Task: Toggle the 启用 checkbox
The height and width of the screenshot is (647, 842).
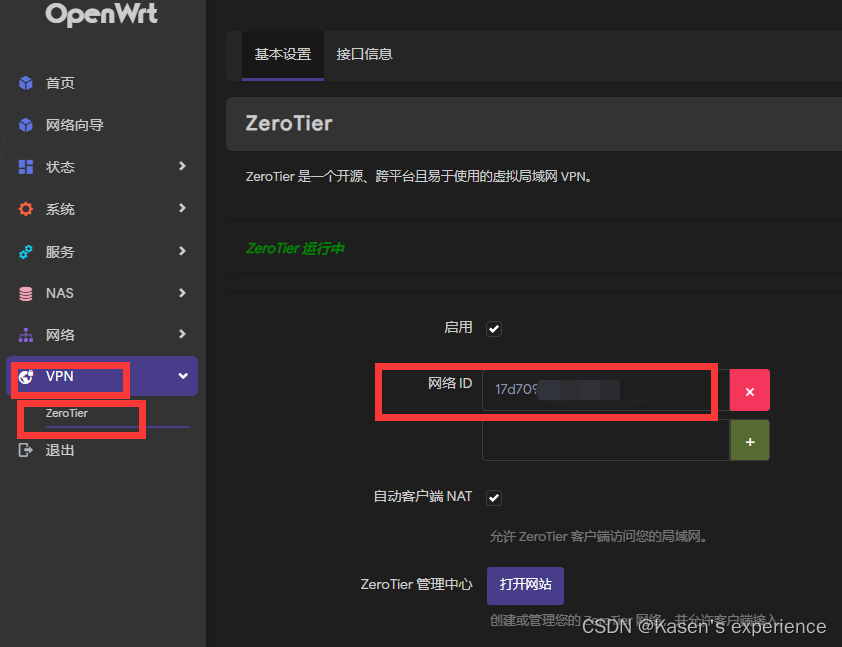Action: click(494, 329)
